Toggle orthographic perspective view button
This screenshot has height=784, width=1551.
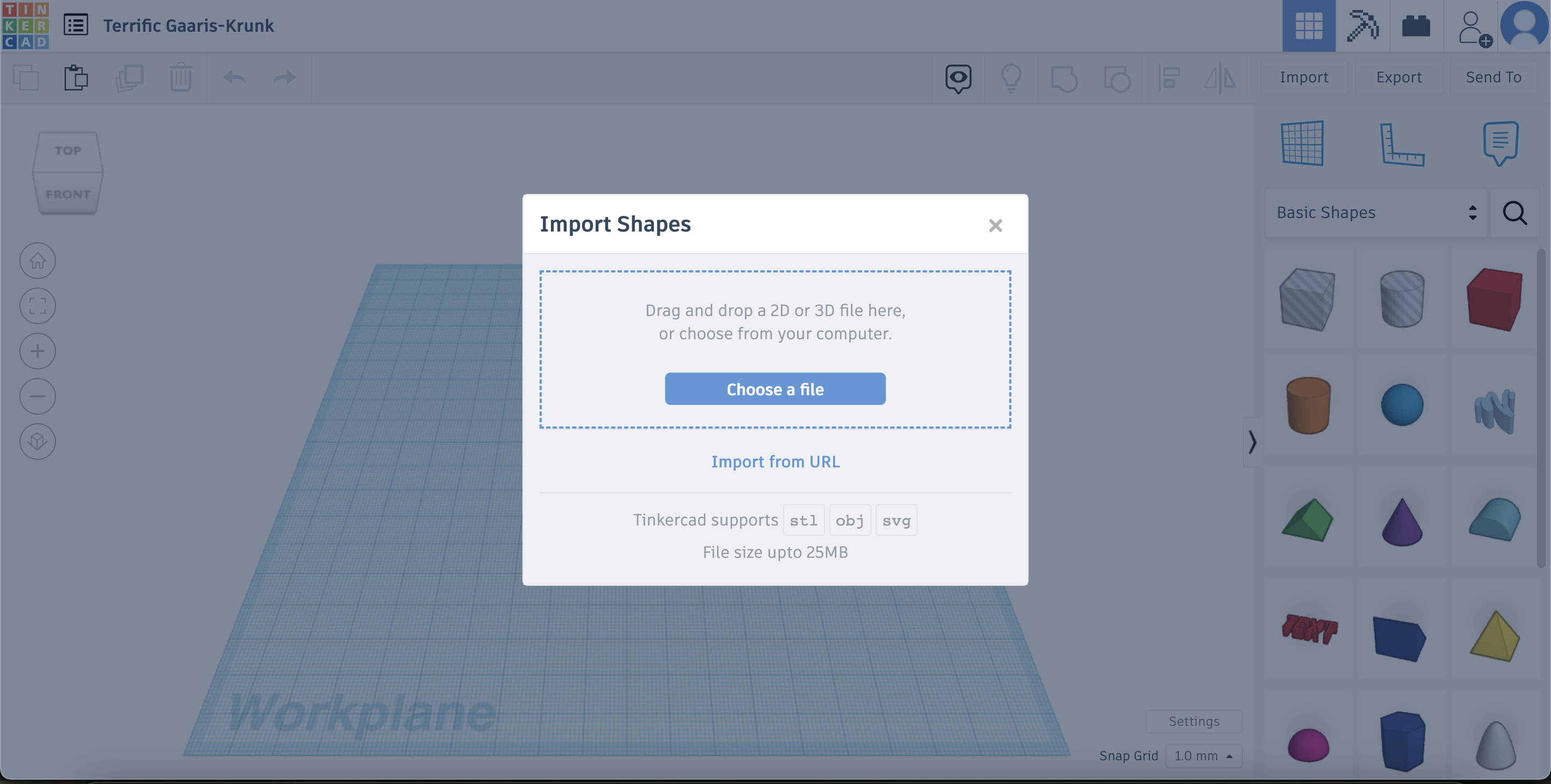[x=37, y=442]
